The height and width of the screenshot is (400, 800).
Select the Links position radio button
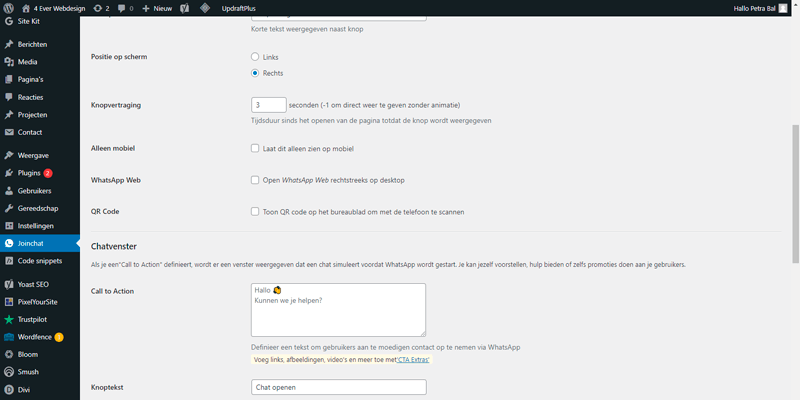tap(255, 57)
